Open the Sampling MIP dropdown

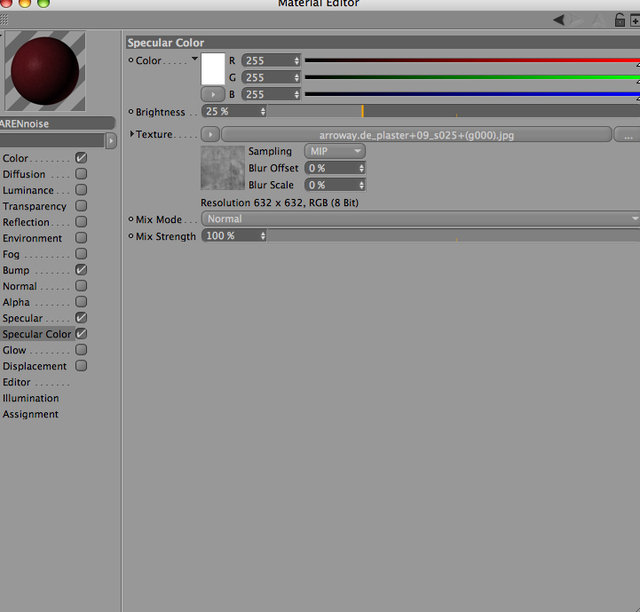[x=335, y=151]
